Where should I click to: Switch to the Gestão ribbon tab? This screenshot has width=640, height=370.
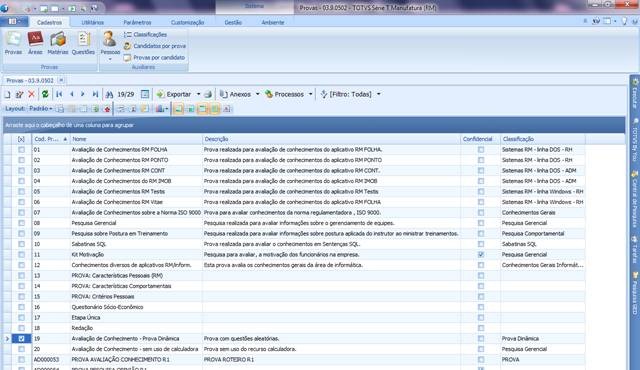pyautogui.click(x=233, y=22)
